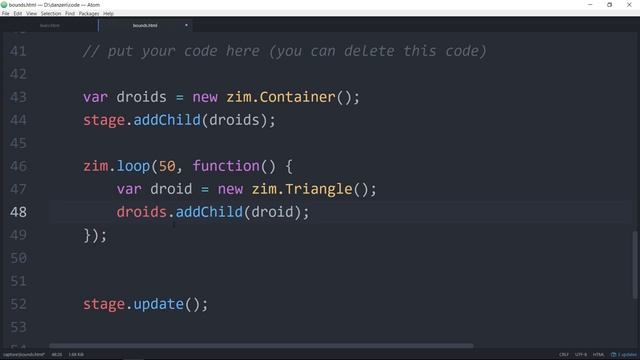Screen dimensions: 640x360
Task: Click the cursor position in status bar
Action: click(57, 355)
